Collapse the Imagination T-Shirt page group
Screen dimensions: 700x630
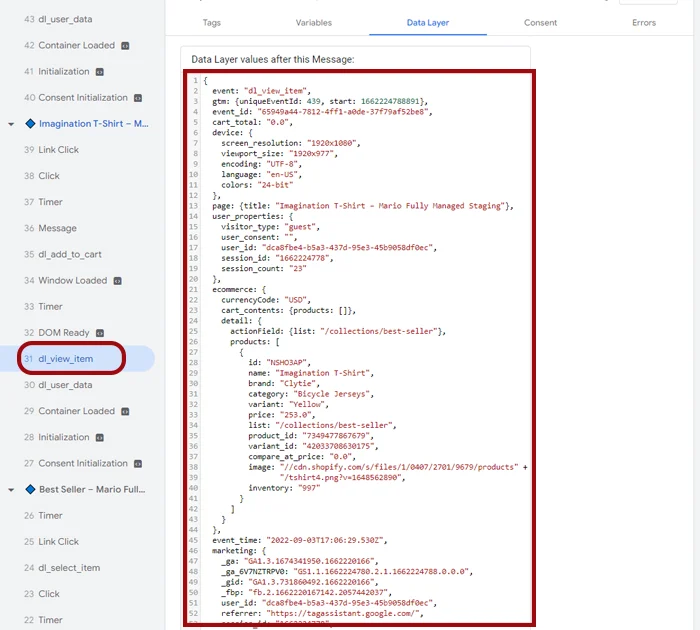(11, 124)
